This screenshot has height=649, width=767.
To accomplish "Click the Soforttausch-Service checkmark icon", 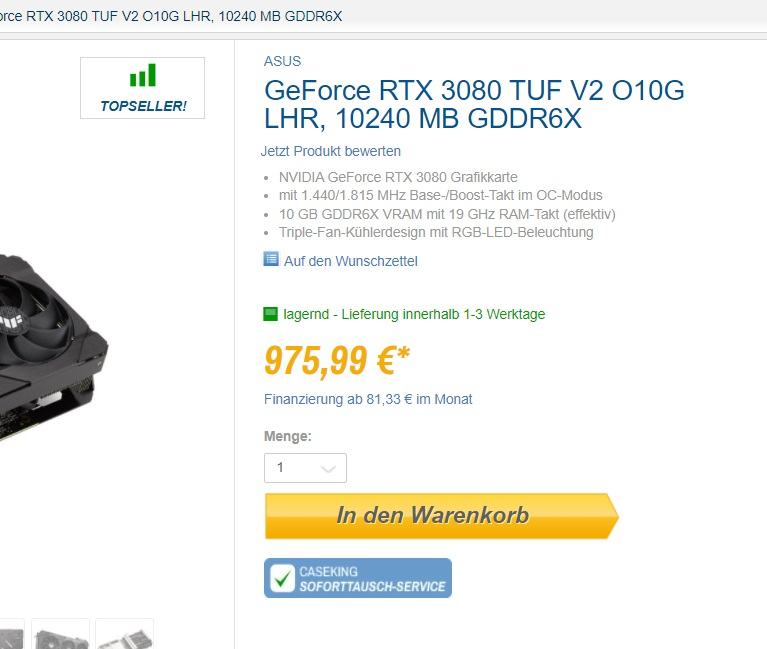I will point(282,578).
